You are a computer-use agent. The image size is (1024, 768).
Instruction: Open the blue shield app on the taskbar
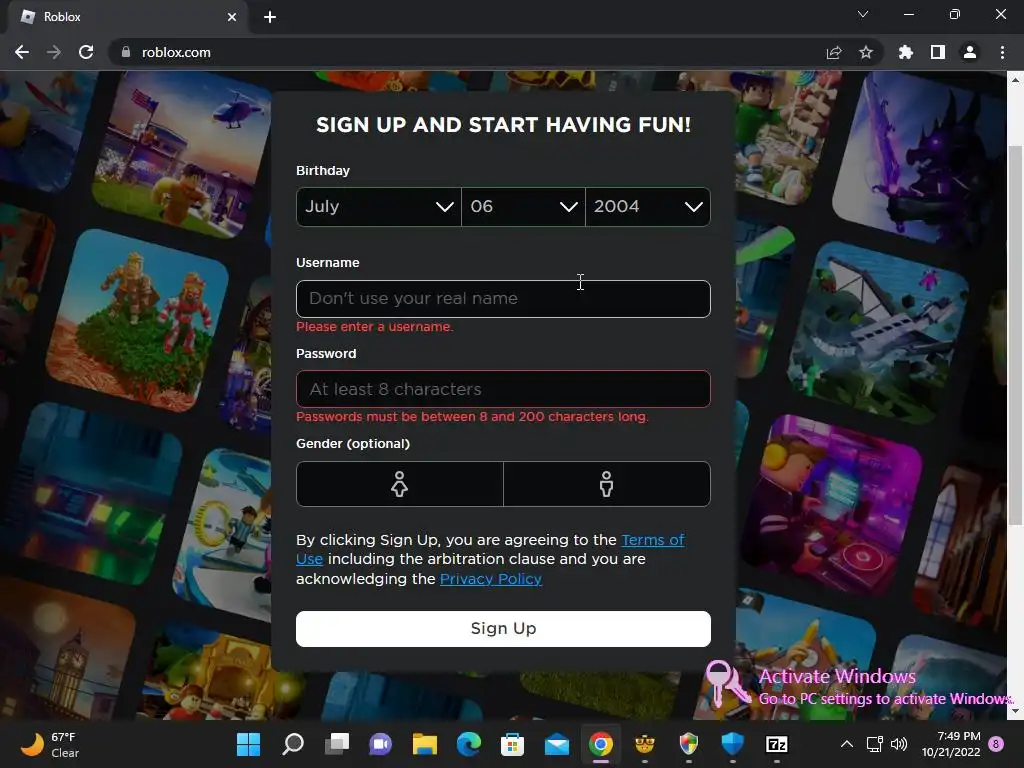(x=733, y=744)
